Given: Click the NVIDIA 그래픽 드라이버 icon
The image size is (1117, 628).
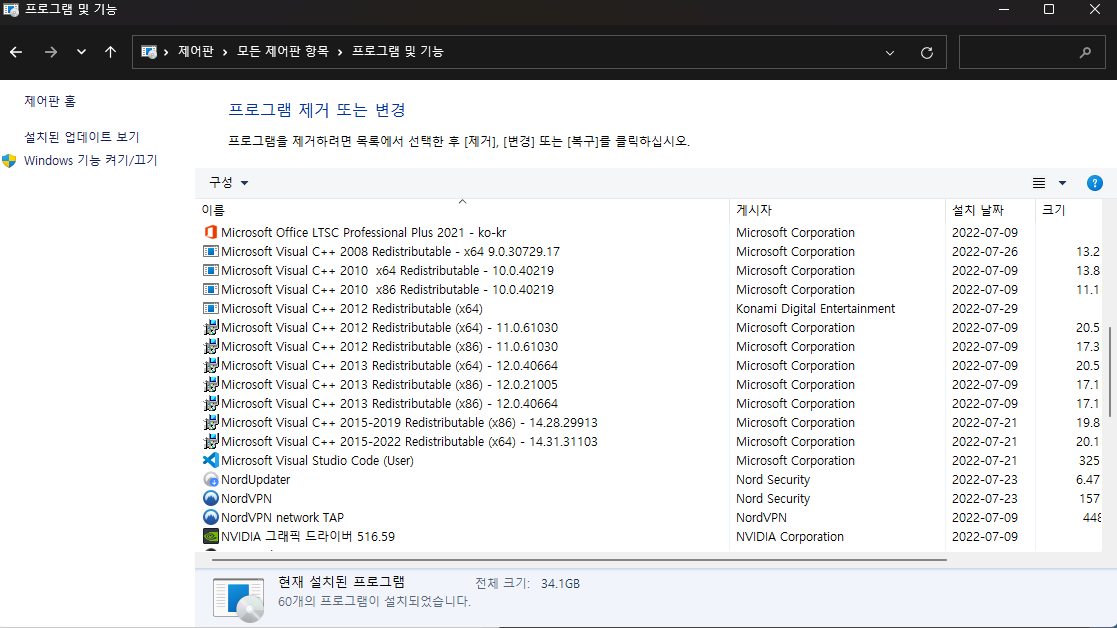Looking at the screenshot, I should tap(210, 536).
